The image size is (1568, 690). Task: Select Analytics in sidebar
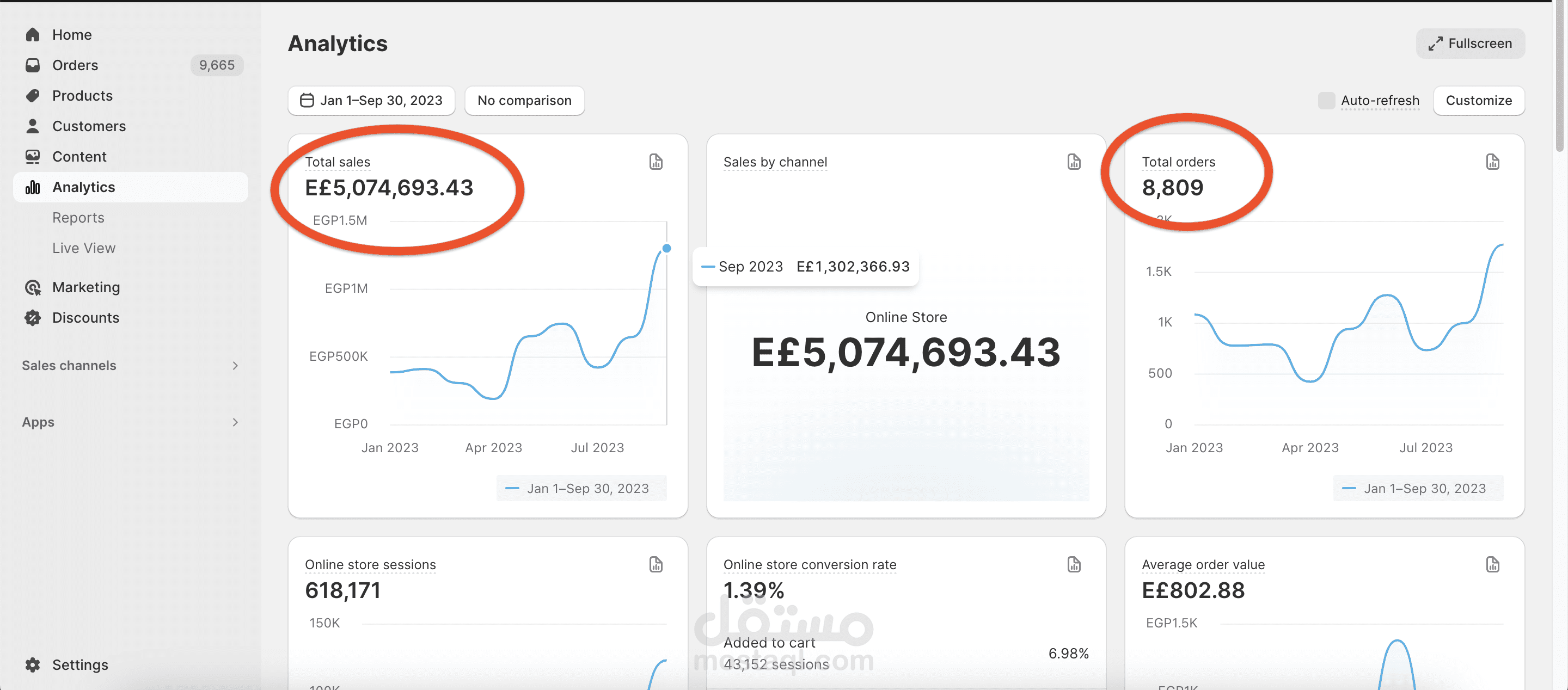point(130,187)
